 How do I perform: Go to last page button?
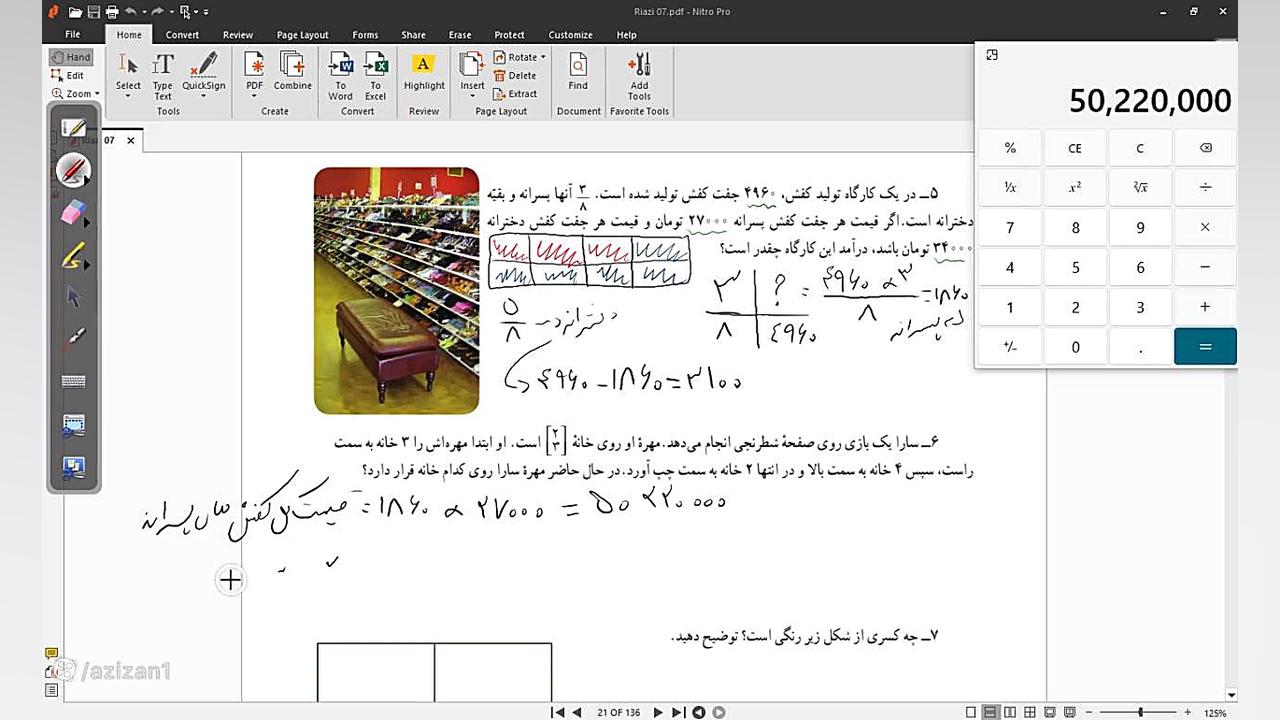[x=678, y=712]
